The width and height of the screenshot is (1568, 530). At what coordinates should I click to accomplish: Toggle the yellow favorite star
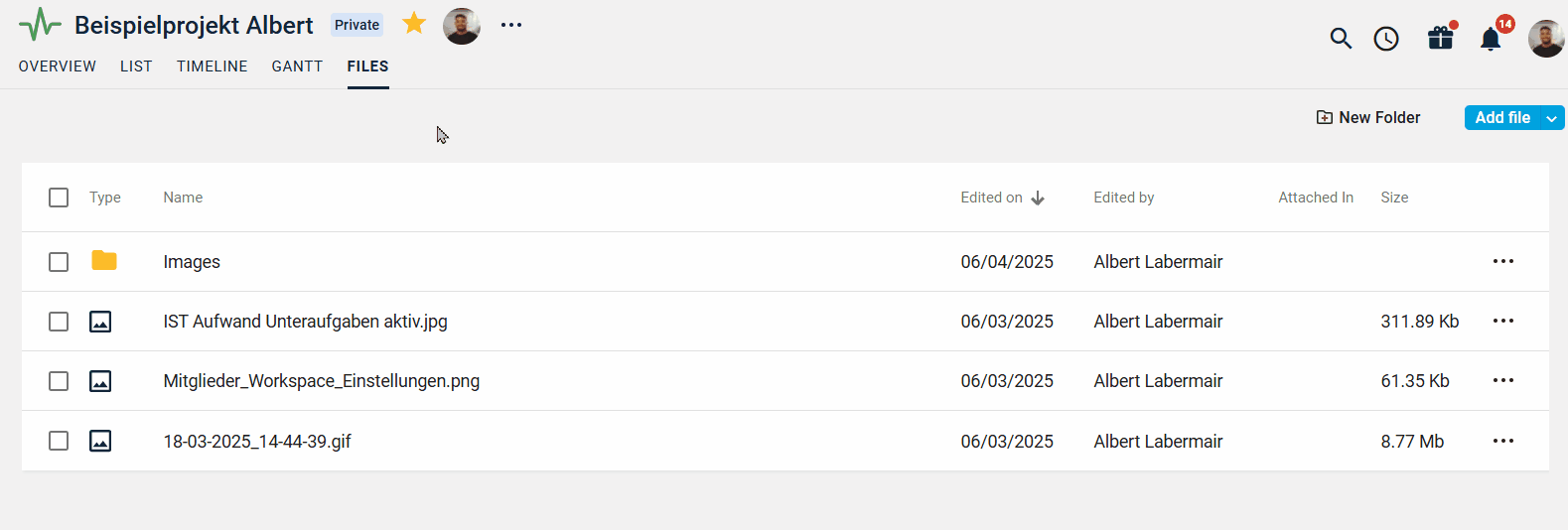click(x=414, y=23)
